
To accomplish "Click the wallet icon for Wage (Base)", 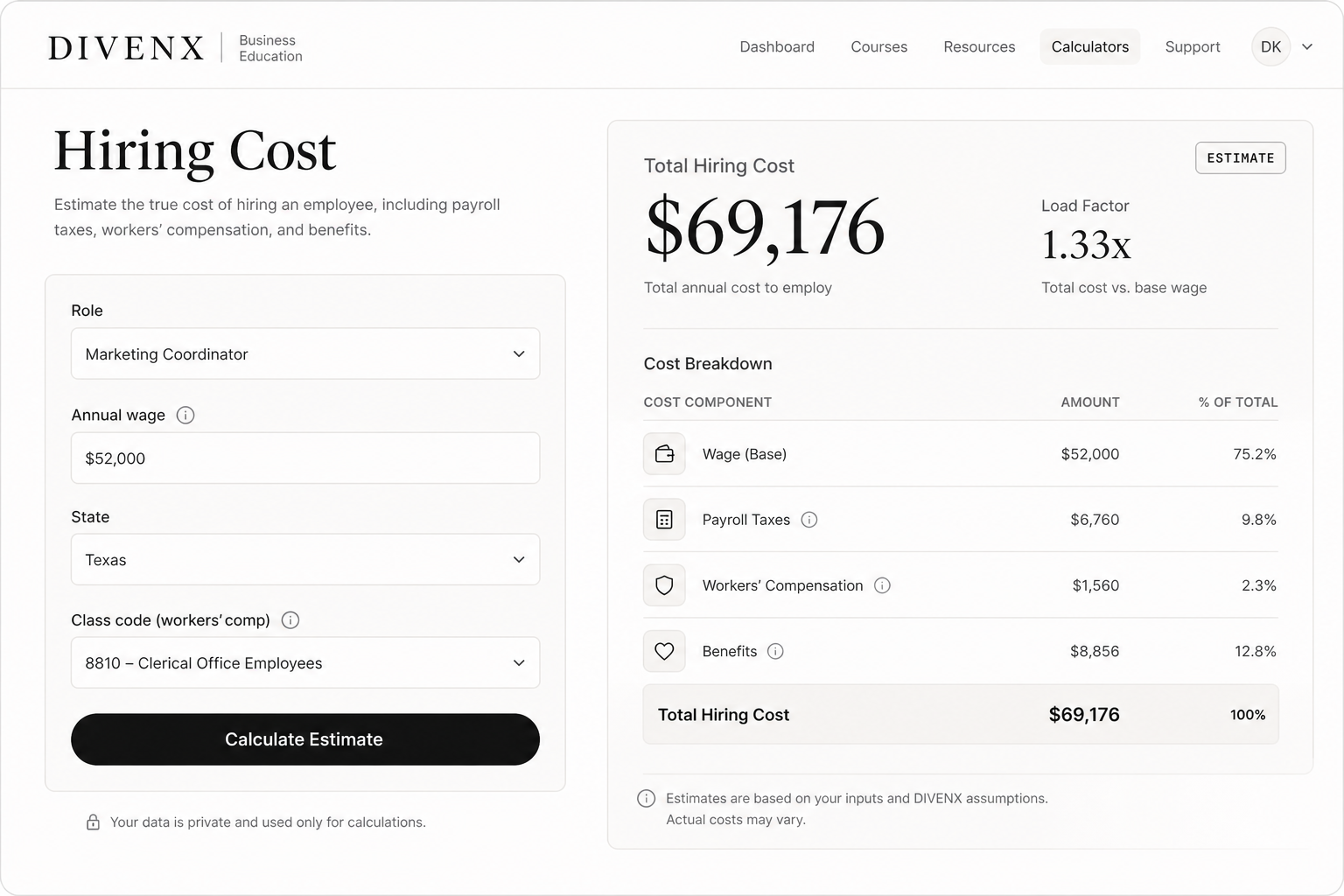I will point(664,454).
